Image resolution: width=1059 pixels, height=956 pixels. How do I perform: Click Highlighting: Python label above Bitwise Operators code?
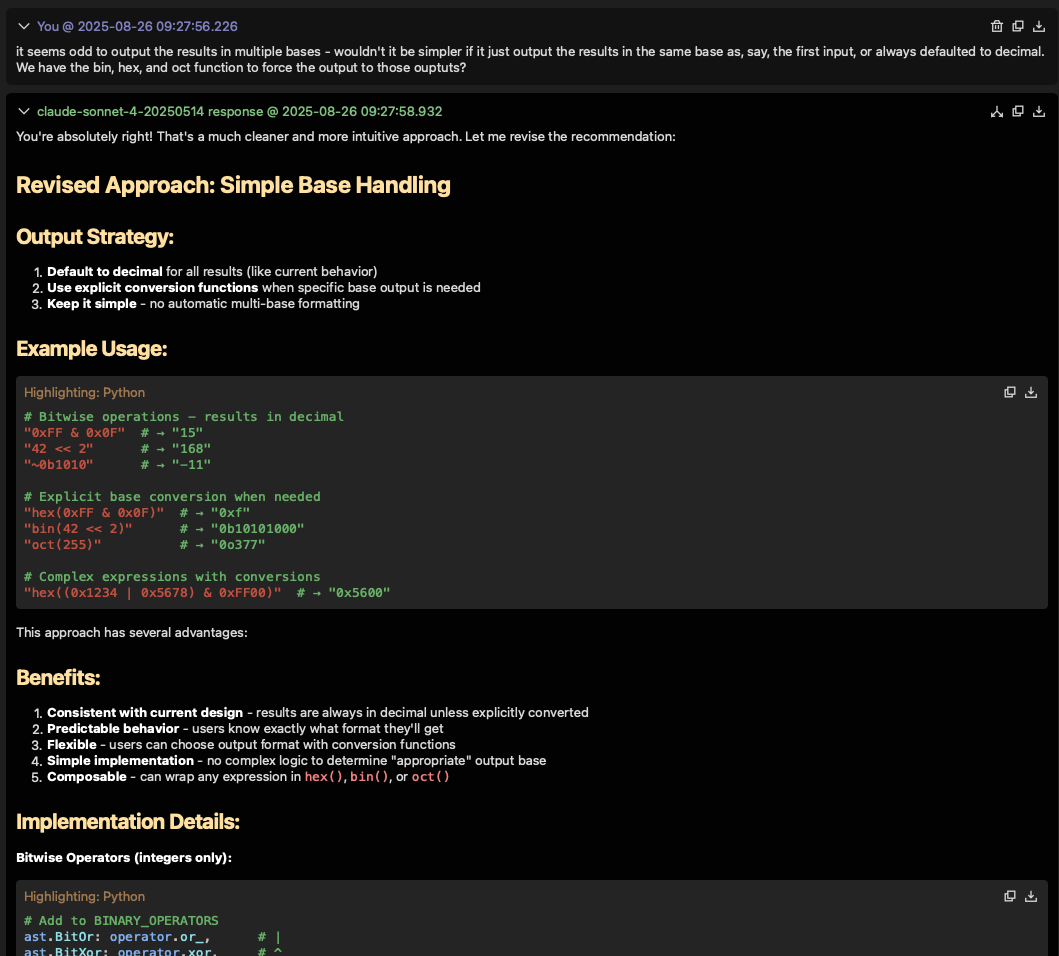pyautogui.click(x=84, y=897)
